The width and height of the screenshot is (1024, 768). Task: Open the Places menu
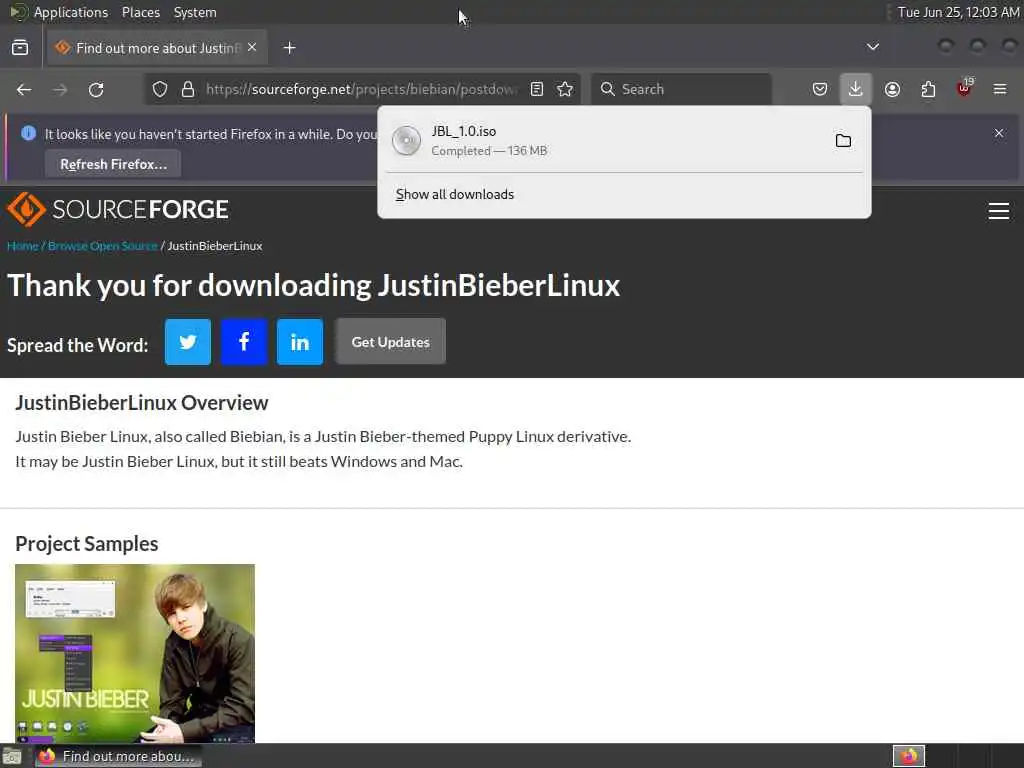tap(140, 12)
